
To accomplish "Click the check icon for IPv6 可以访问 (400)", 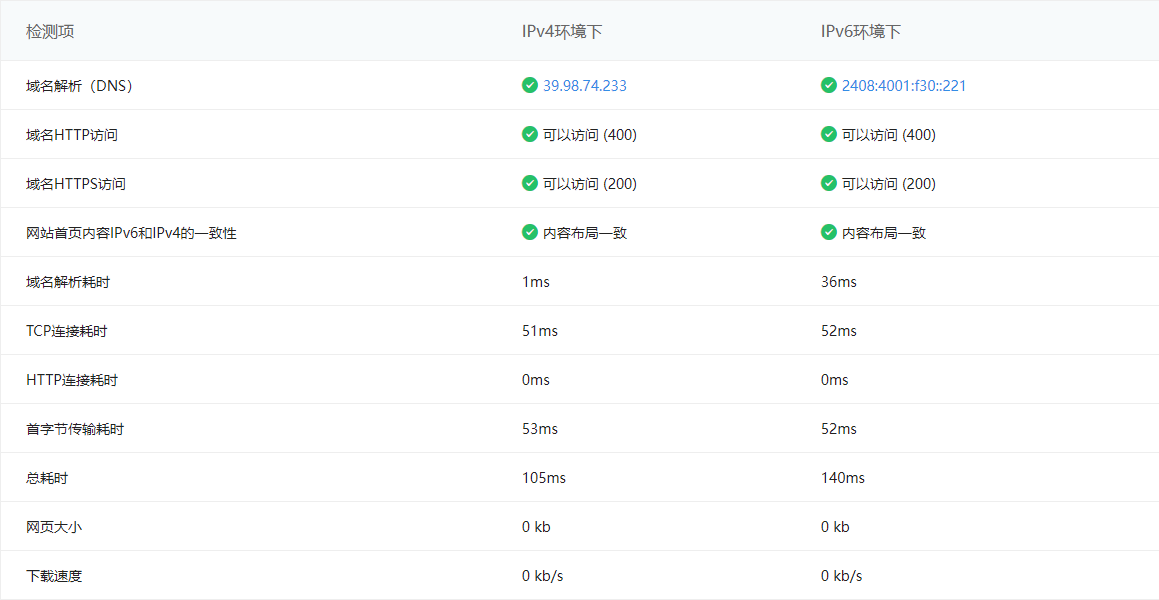I will coord(829,134).
